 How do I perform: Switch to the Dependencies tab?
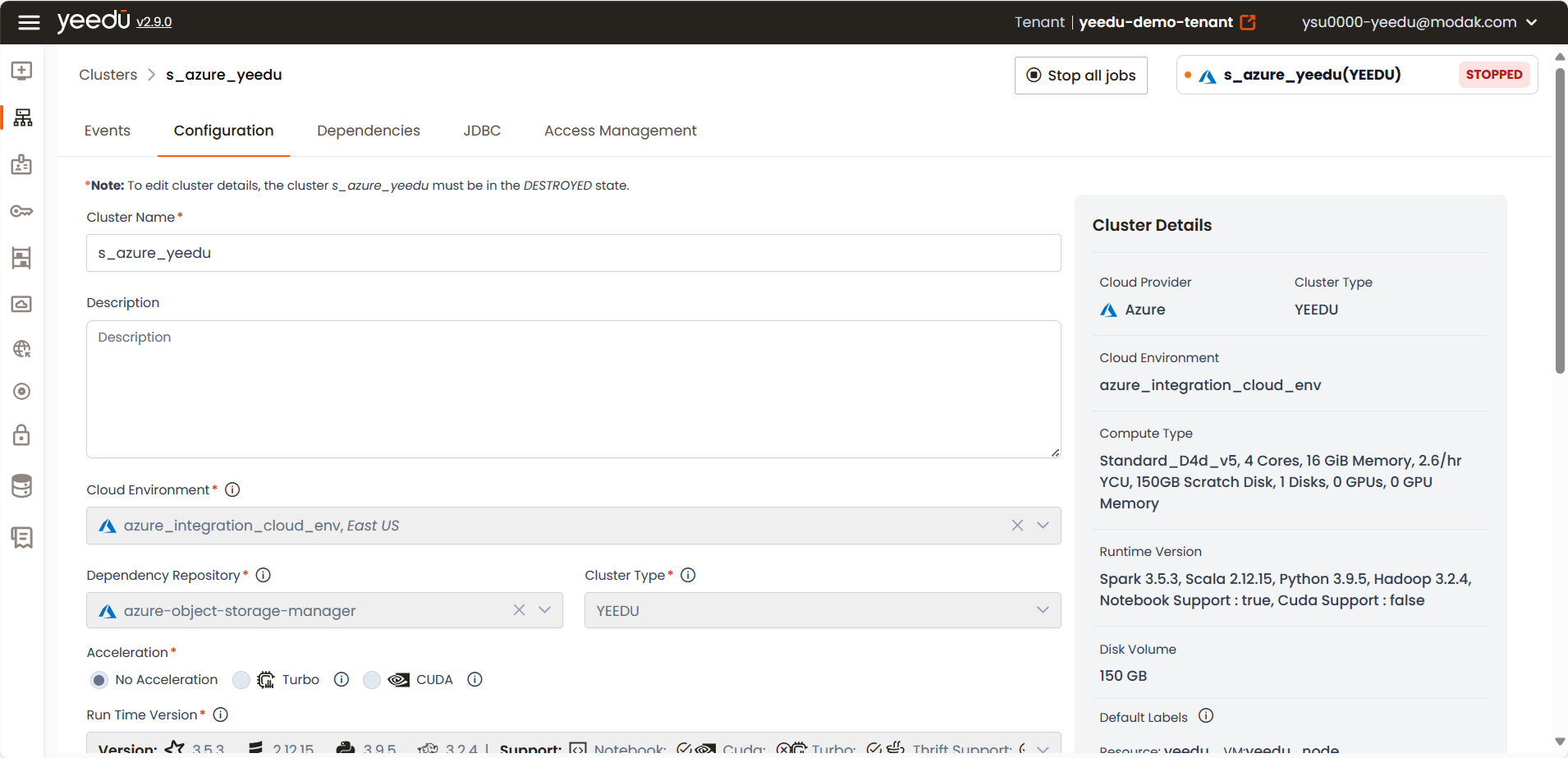pos(369,131)
